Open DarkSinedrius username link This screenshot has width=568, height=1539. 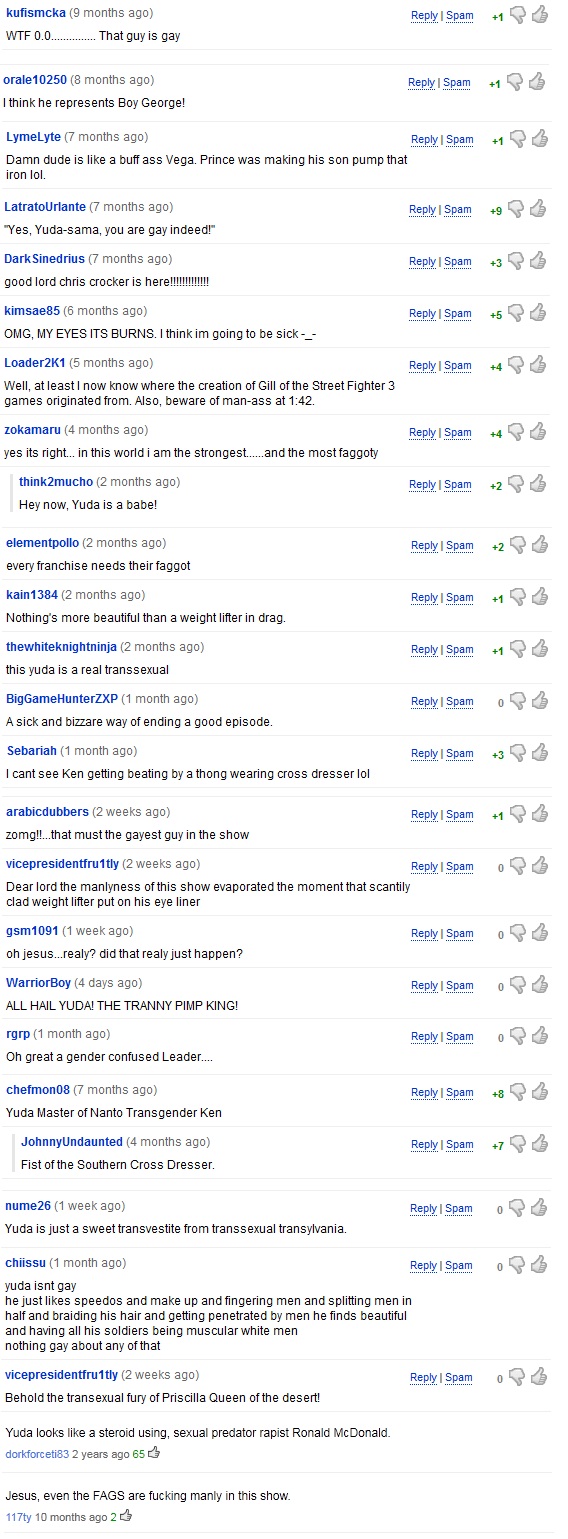(x=44, y=259)
